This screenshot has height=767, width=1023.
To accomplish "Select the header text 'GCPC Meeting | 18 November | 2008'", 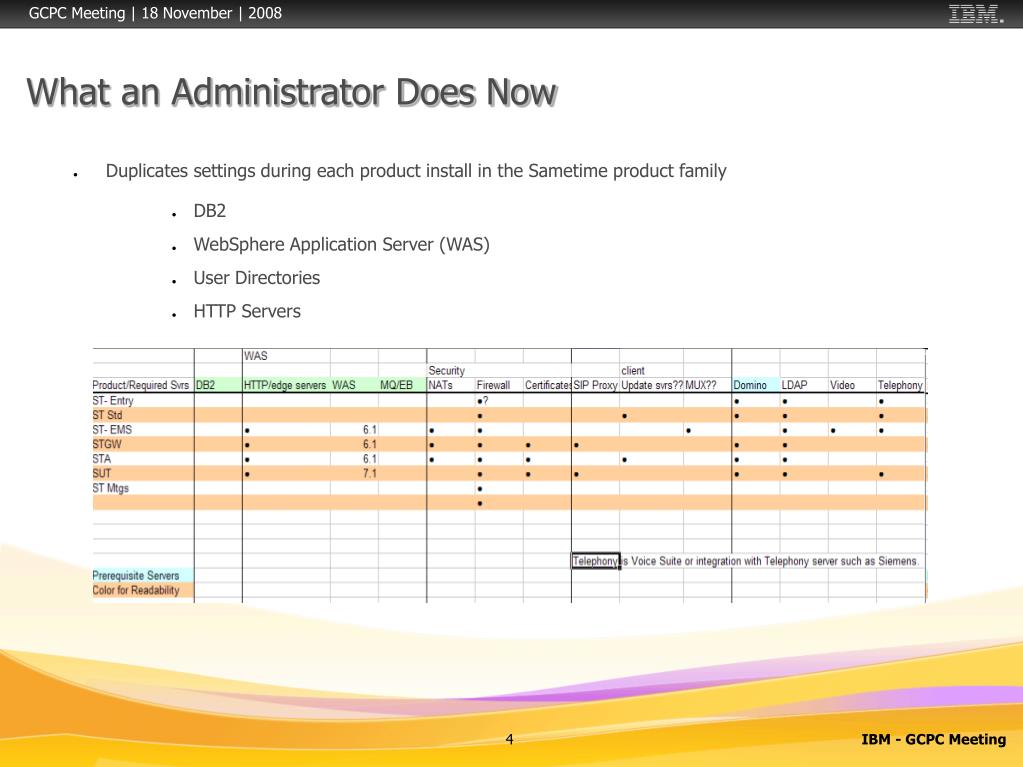I will coord(155,13).
